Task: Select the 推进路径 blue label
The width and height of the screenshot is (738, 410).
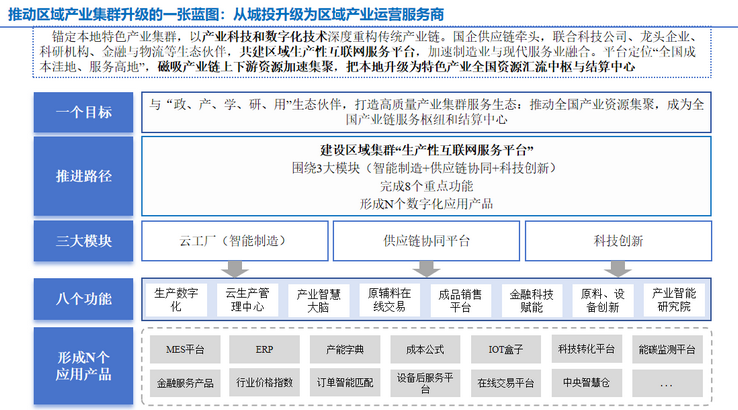Action: 84,176
